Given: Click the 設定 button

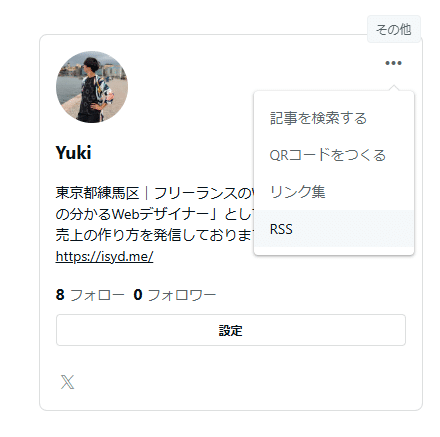Looking at the screenshot, I should [231, 330].
